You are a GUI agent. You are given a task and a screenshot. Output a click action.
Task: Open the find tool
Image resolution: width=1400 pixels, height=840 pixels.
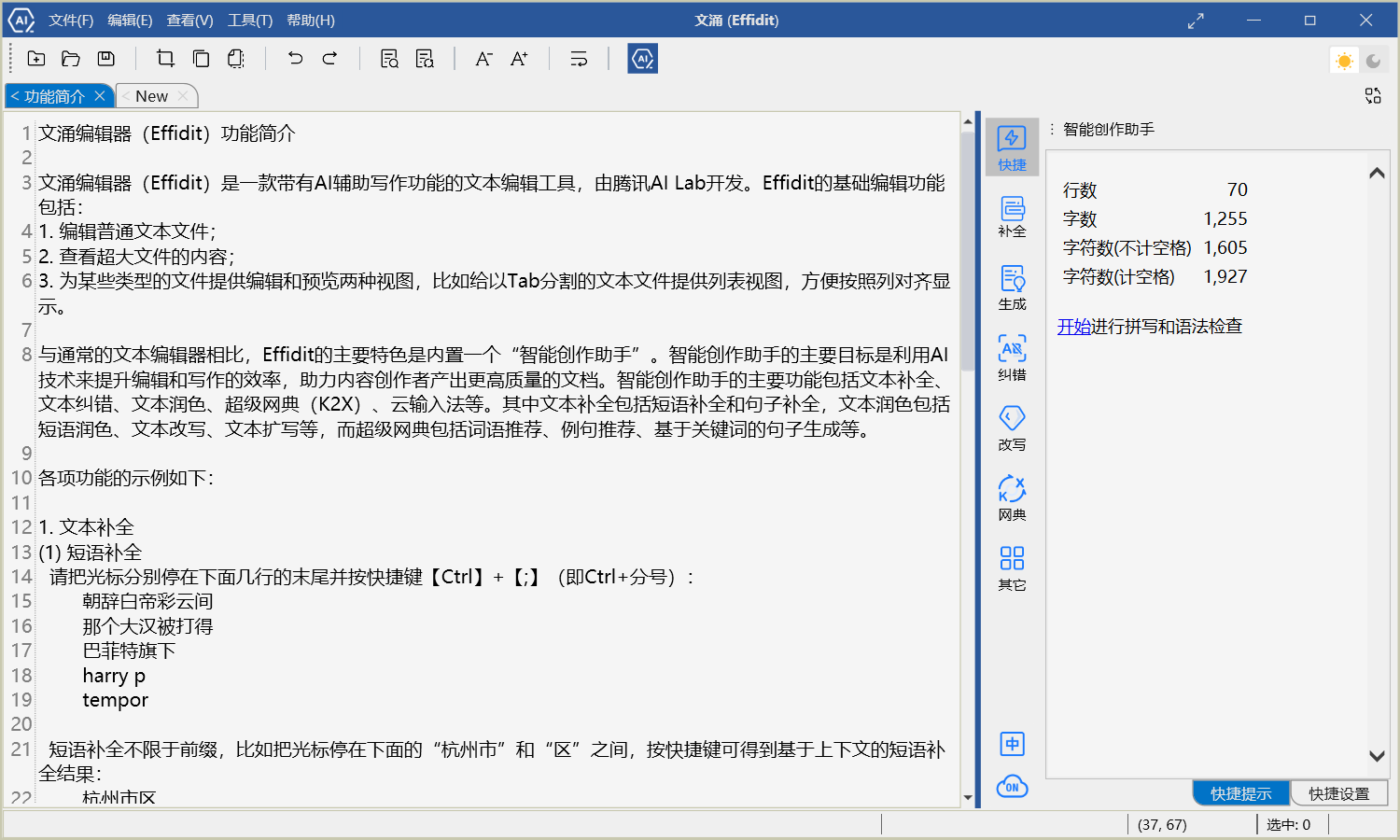click(389, 59)
